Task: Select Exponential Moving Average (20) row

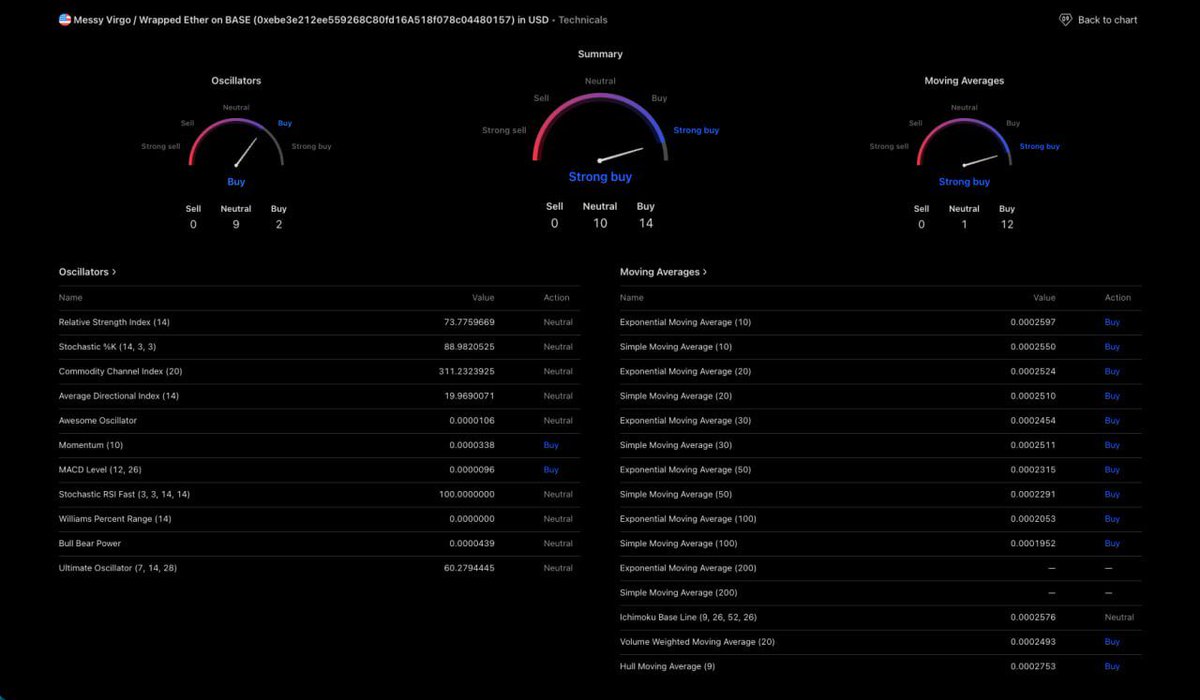Action: [880, 371]
